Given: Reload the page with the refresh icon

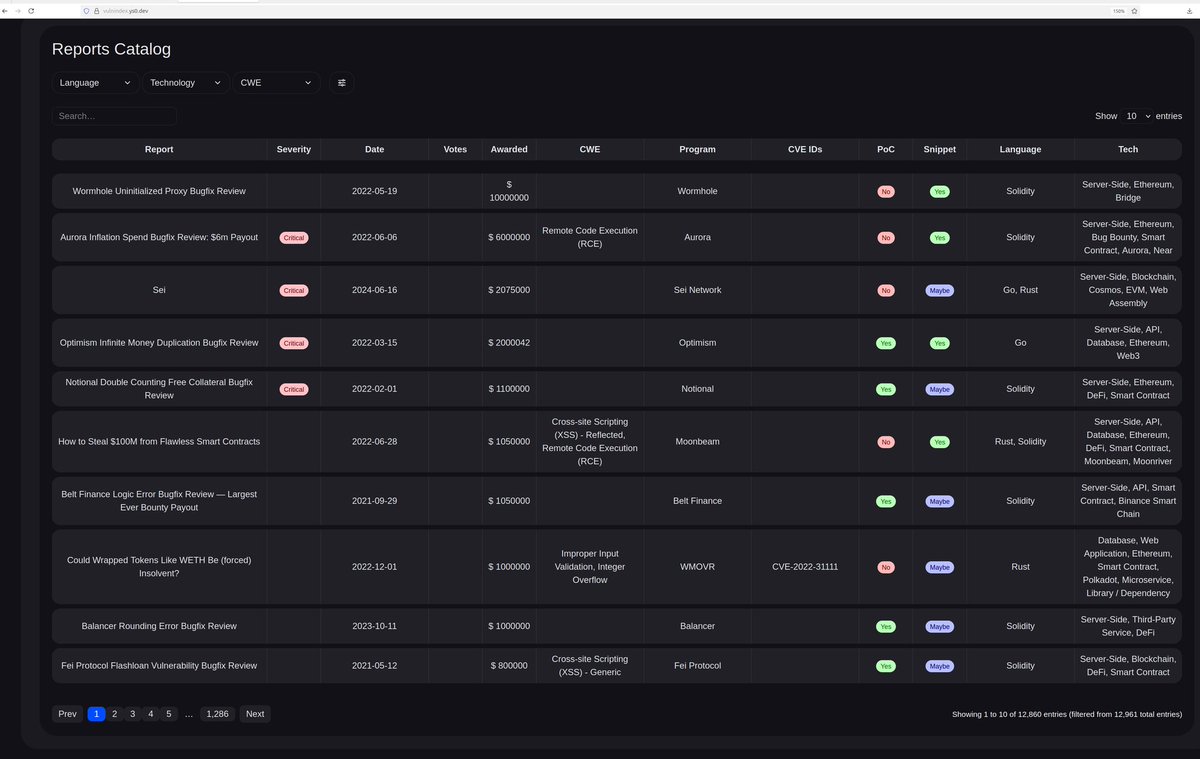Looking at the screenshot, I should [x=32, y=10].
